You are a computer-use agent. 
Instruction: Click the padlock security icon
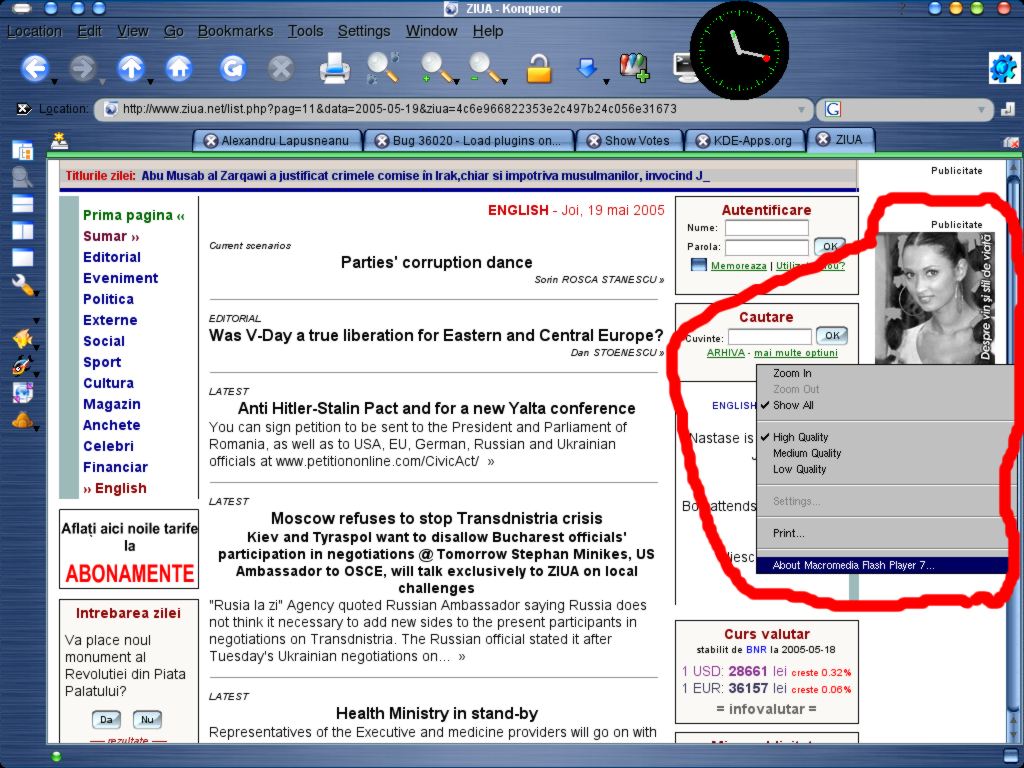pyautogui.click(x=539, y=68)
